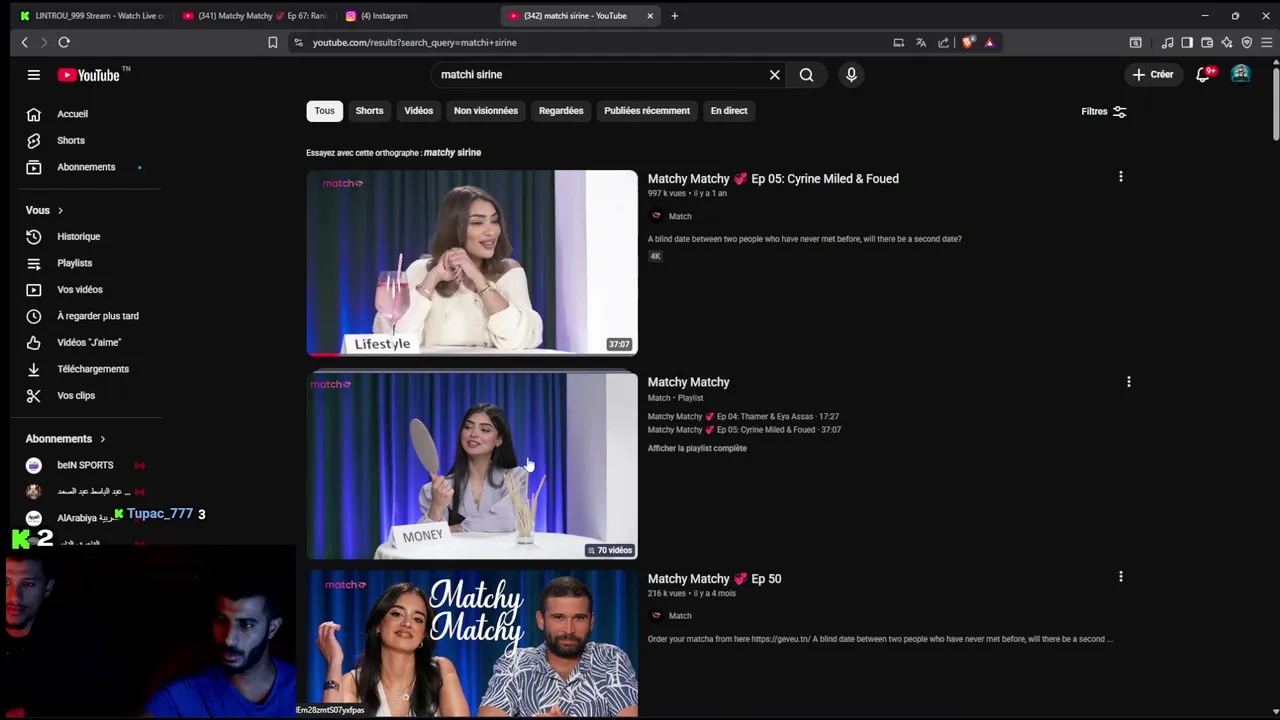The height and width of the screenshot is (720, 1280).
Task: Open the Ep 05 Lifestyle video thumbnail
Action: click(x=471, y=263)
